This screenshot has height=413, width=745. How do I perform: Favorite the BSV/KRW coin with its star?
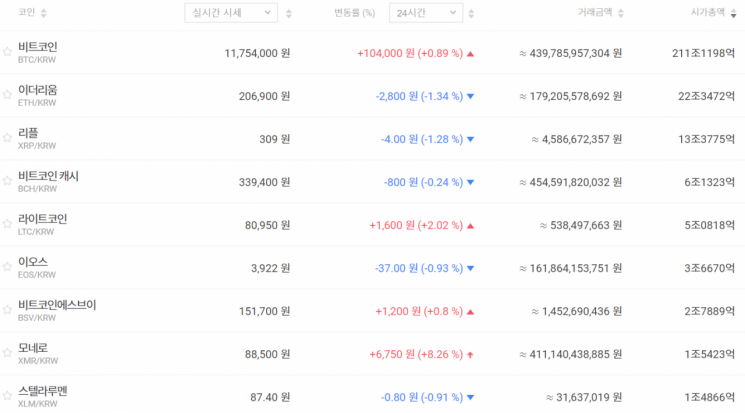7,309
